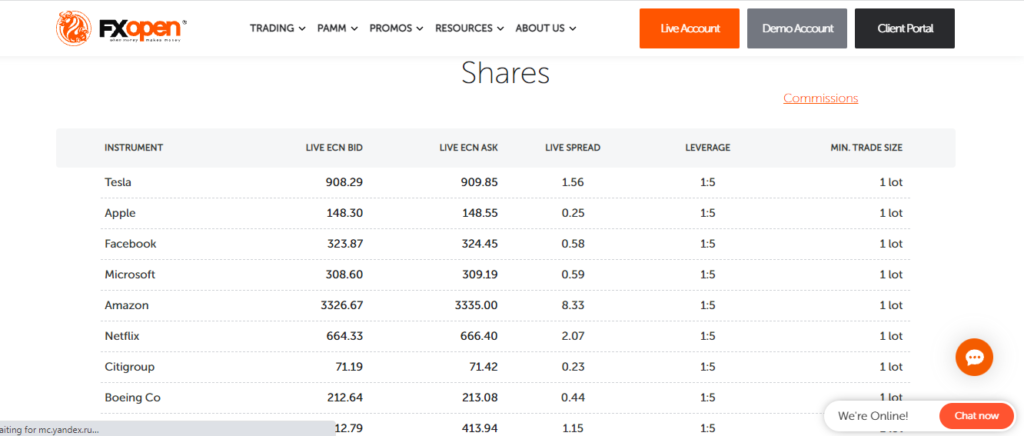This screenshot has height=436, width=1024.
Task: Click the LIVE ECN BID column header
Action: (x=334, y=148)
